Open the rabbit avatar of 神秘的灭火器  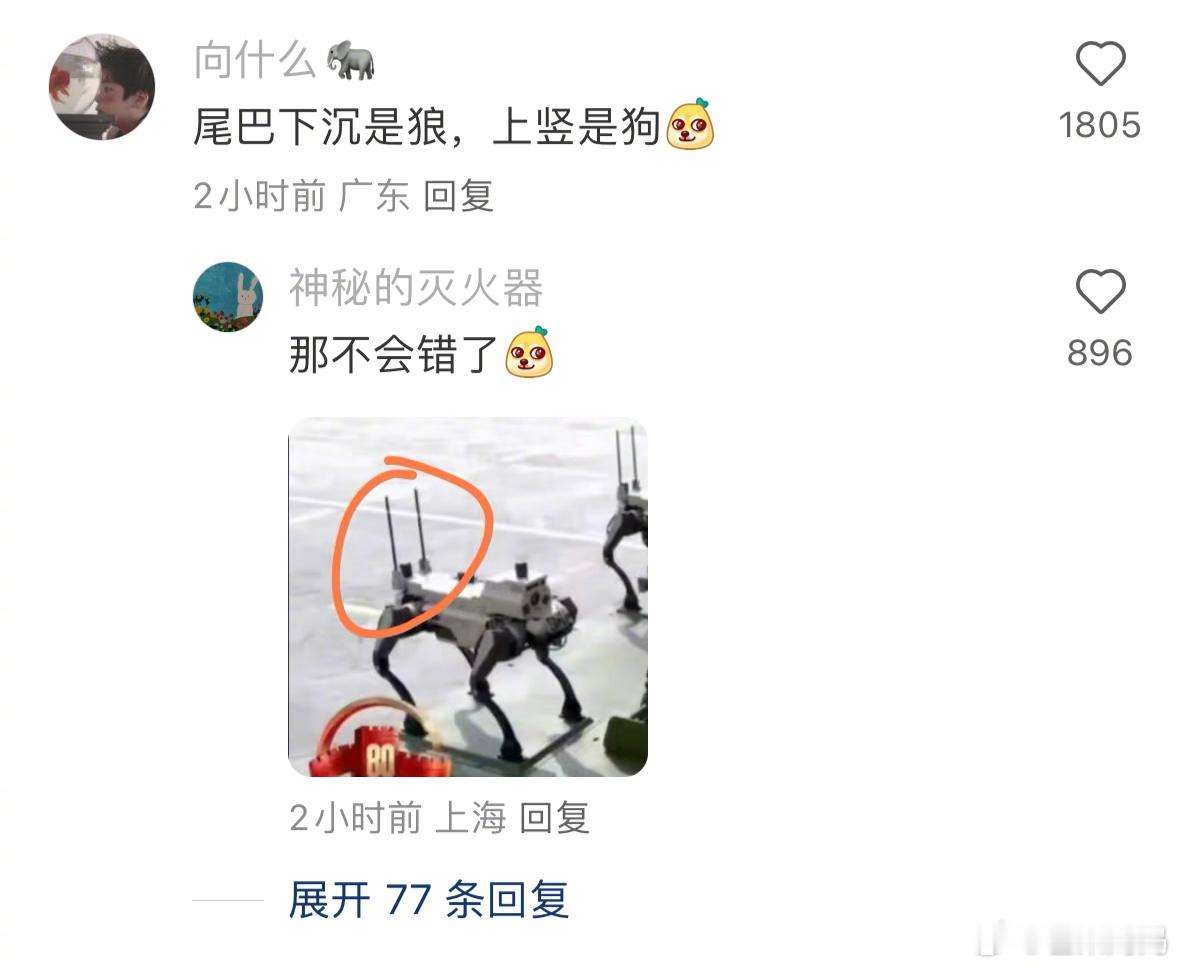tap(229, 297)
